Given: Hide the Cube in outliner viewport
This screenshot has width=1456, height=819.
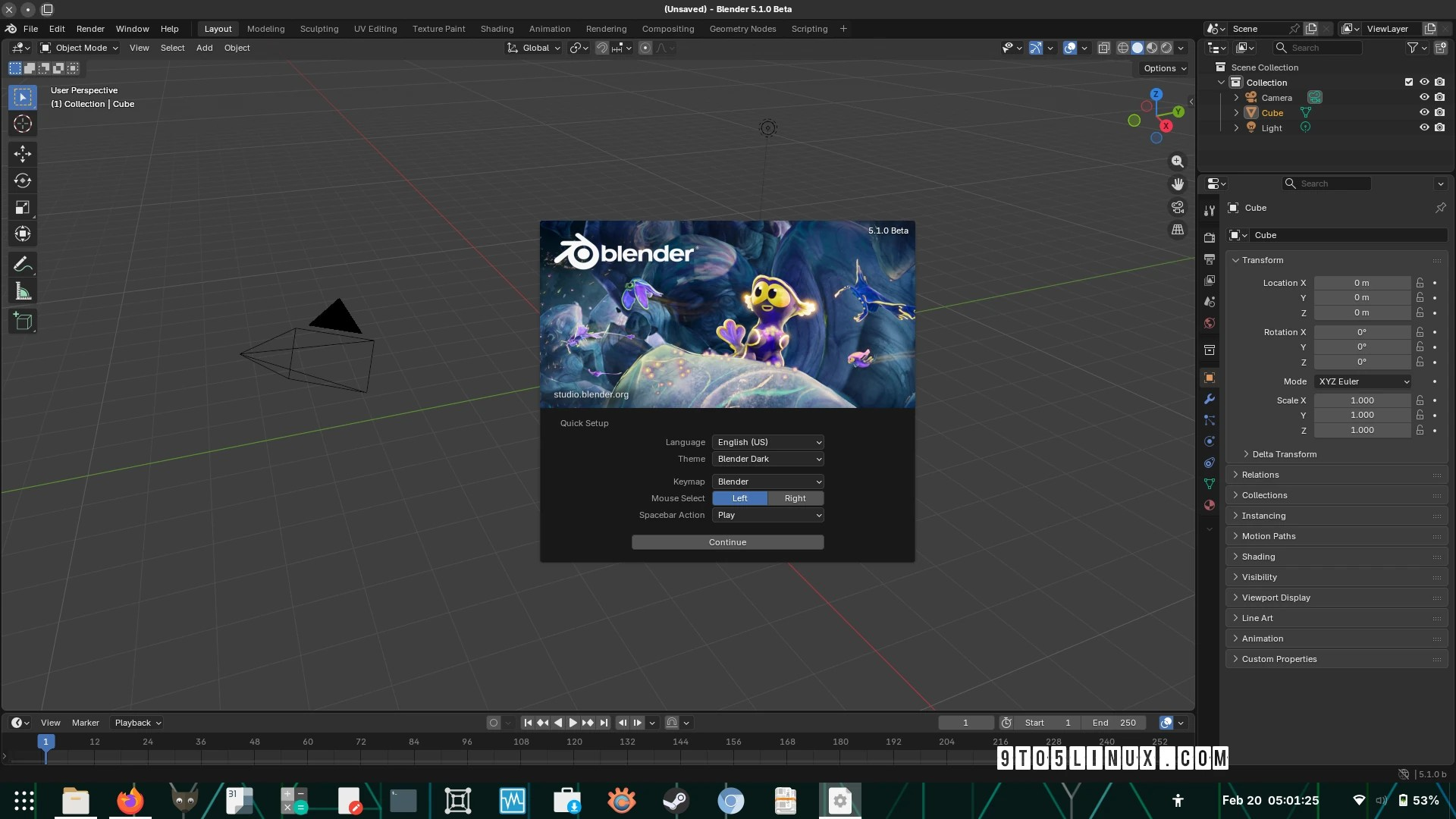Looking at the screenshot, I should (1423, 112).
